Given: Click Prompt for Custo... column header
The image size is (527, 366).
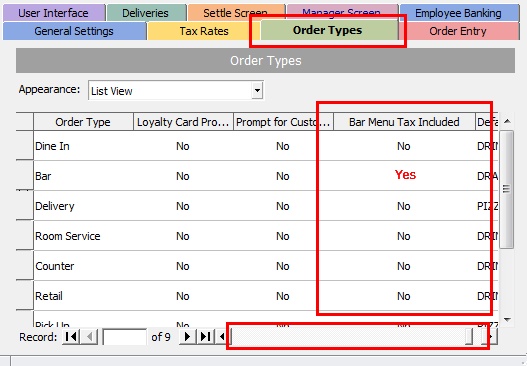Looking at the screenshot, I should tap(283, 122).
